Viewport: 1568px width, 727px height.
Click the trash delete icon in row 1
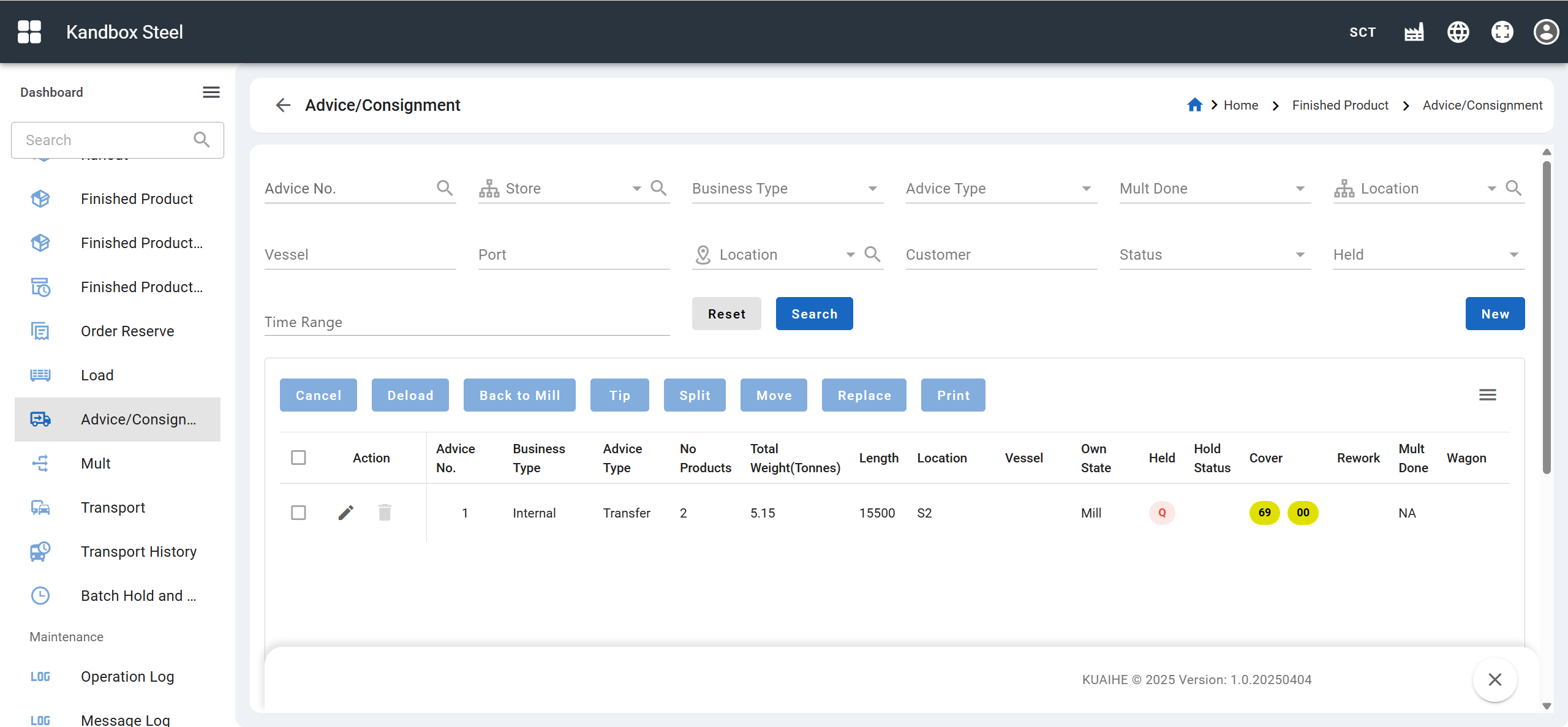click(x=385, y=513)
